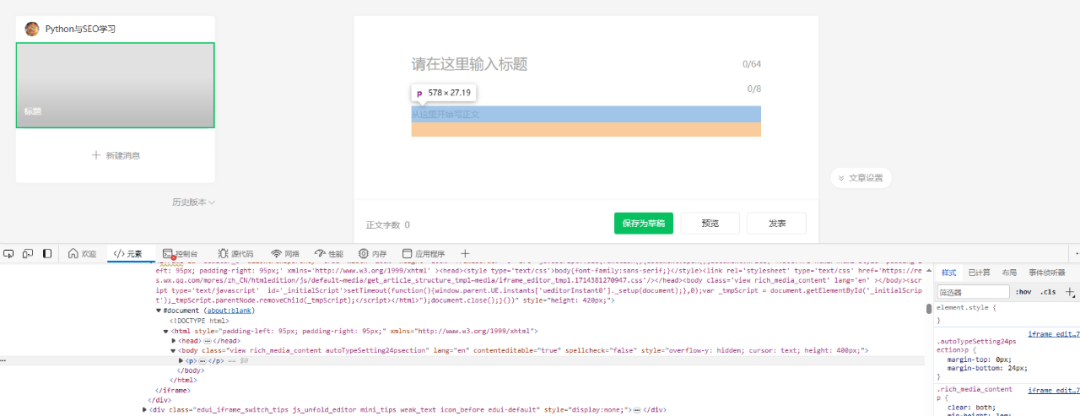Click the three-dot gutter menu beside the p row
The image size is (1080, 416).
point(3,361)
